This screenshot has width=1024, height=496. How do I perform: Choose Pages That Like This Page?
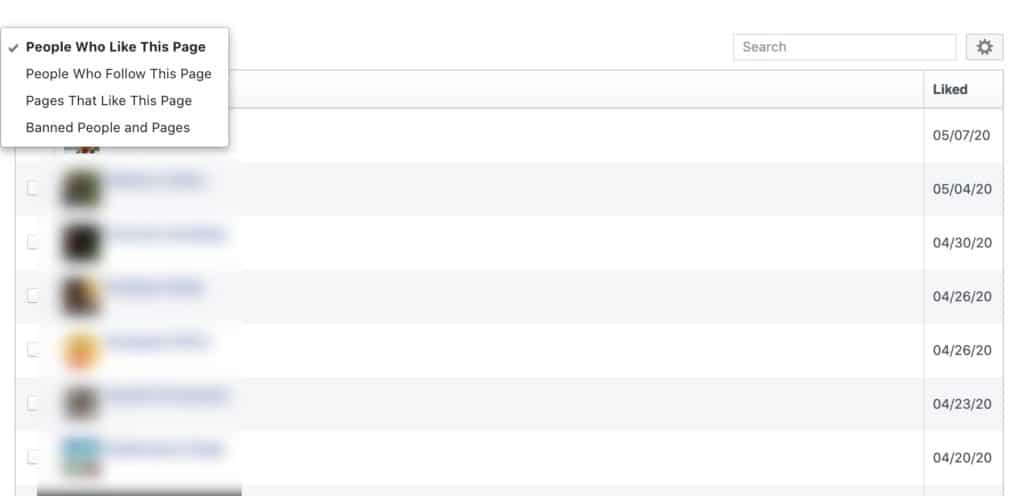click(x=108, y=101)
